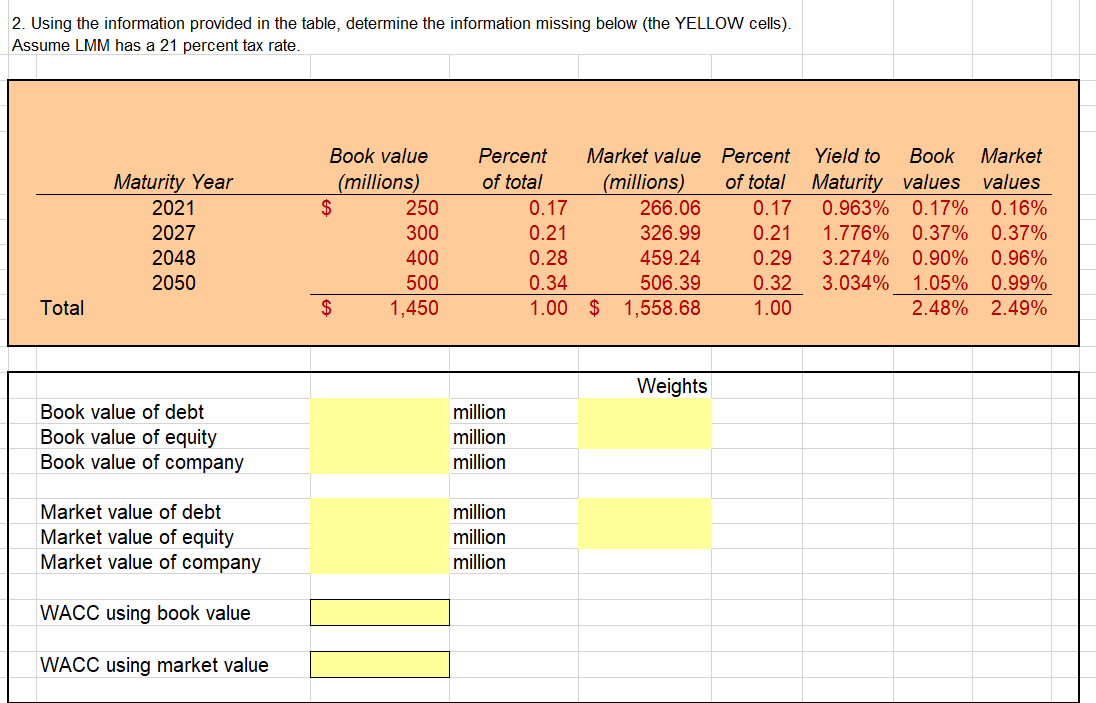Select the WACC using market value input cell

379,664
